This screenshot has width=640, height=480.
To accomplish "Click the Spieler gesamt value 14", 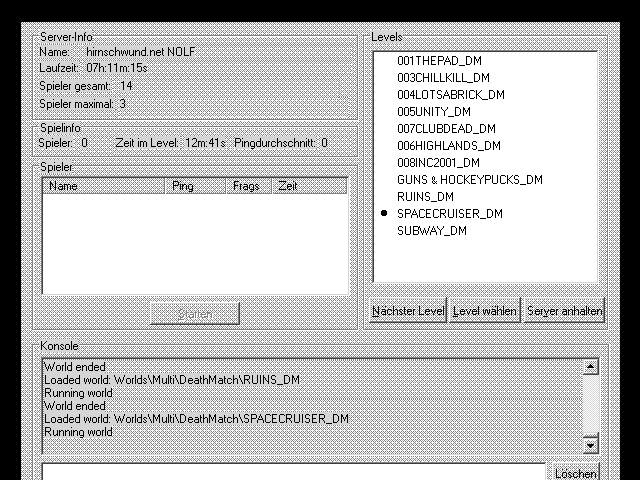I will tap(126, 86).
